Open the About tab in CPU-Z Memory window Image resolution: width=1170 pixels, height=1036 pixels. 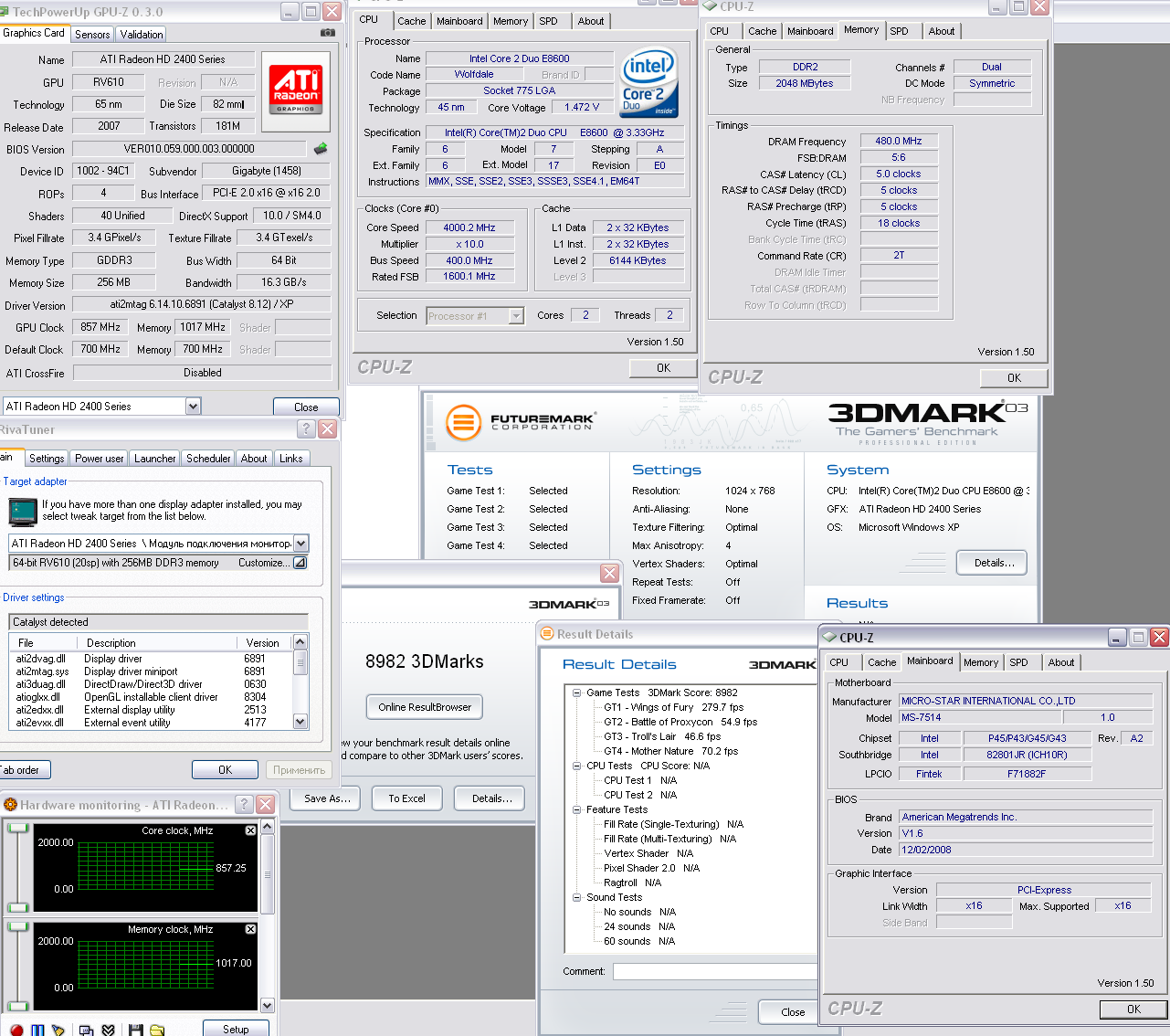pos(942,31)
